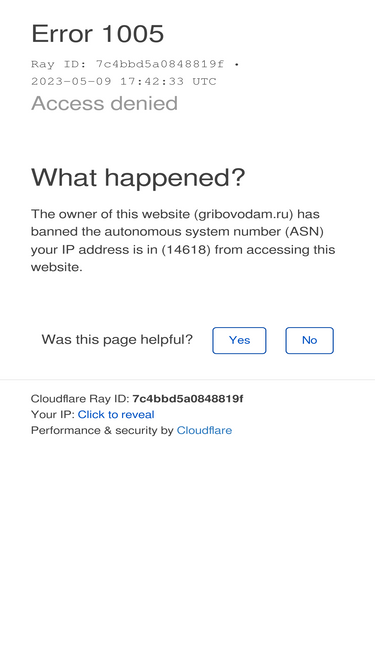The height and width of the screenshot is (667, 375).
Task: Click the timestamp 2023-05-09 17:42:33 UTC
Action: [124, 81]
